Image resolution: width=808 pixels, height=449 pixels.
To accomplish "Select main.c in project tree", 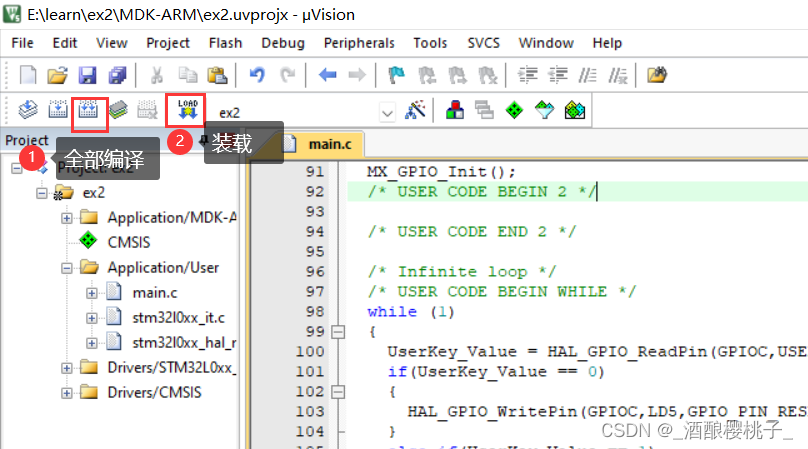I will (155, 293).
